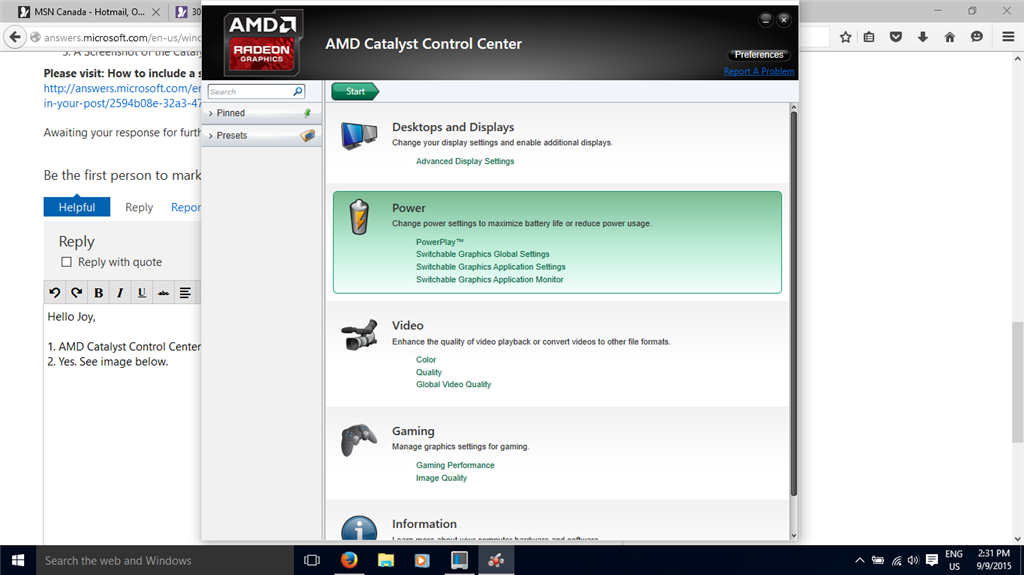Toggle italic in the reply editor

pyautogui.click(x=120, y=293)
